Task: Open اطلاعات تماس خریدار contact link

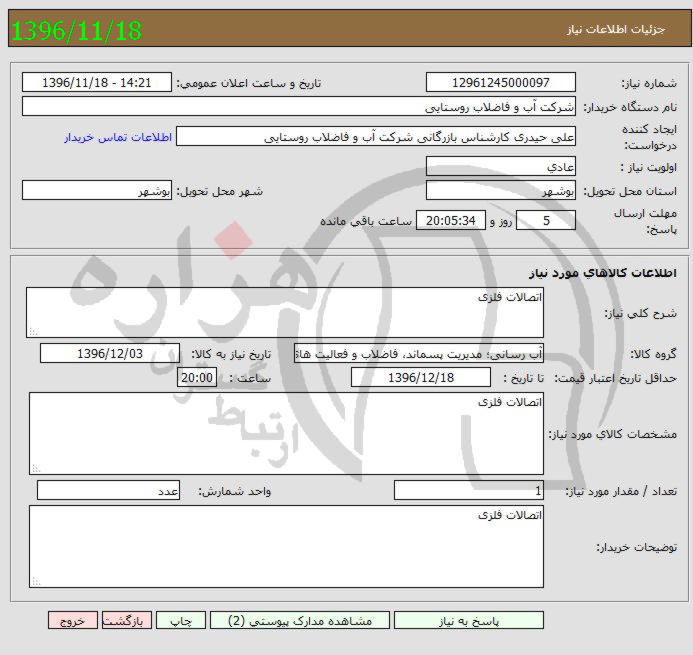Action: click(x=118, y=137)
